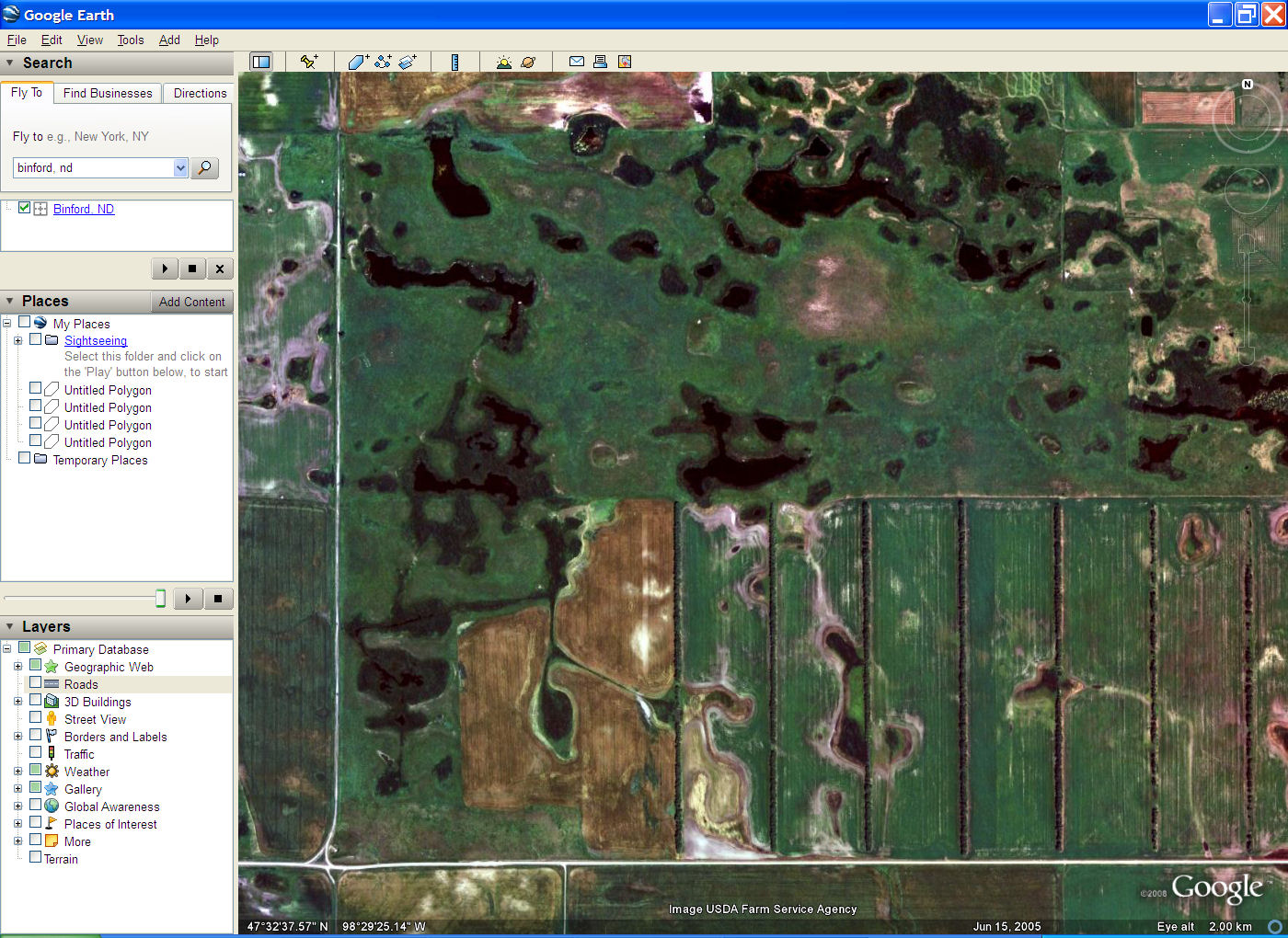Expand the Borders and Labels node
1288x938 pixels.
click(17, 736)
